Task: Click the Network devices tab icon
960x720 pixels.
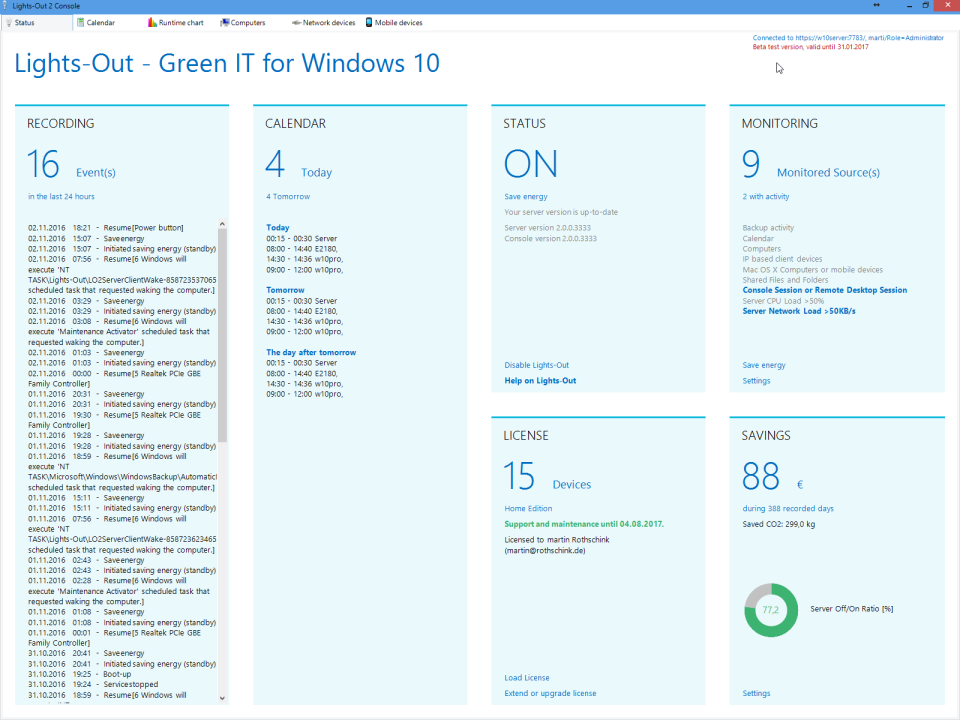Action: (x=296, y=22)
